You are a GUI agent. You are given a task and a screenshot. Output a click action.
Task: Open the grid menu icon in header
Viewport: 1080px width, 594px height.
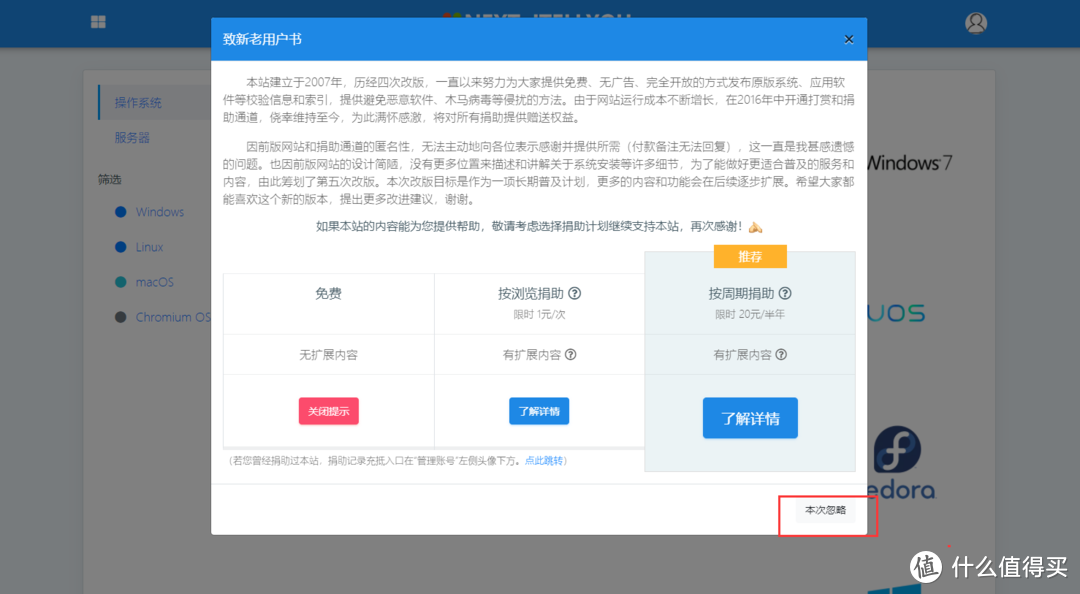(x=98, y=22)
